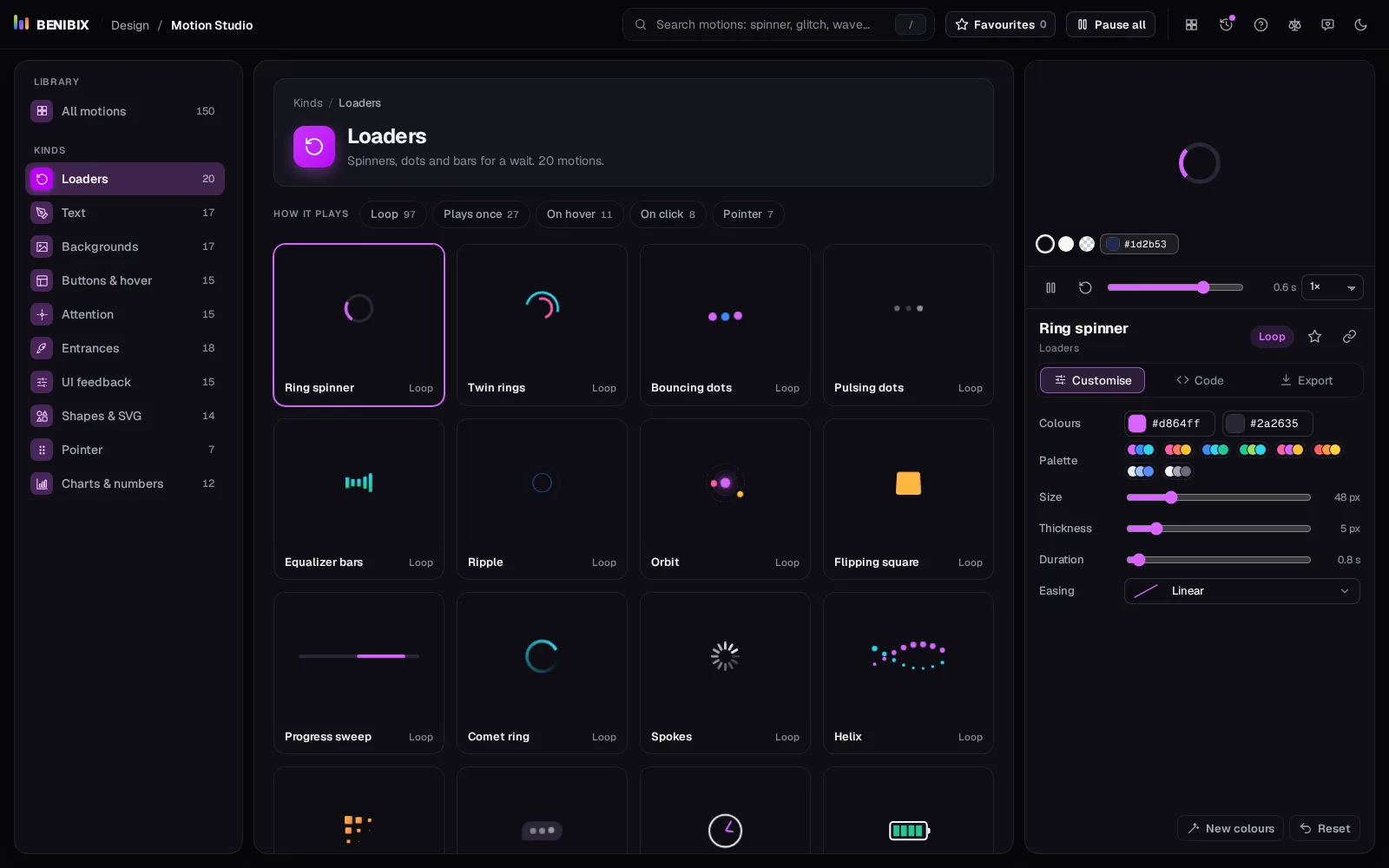This screenshot has width=1389, height=868.
Task: Switch to the Code tab
Action: point(1200,380)
